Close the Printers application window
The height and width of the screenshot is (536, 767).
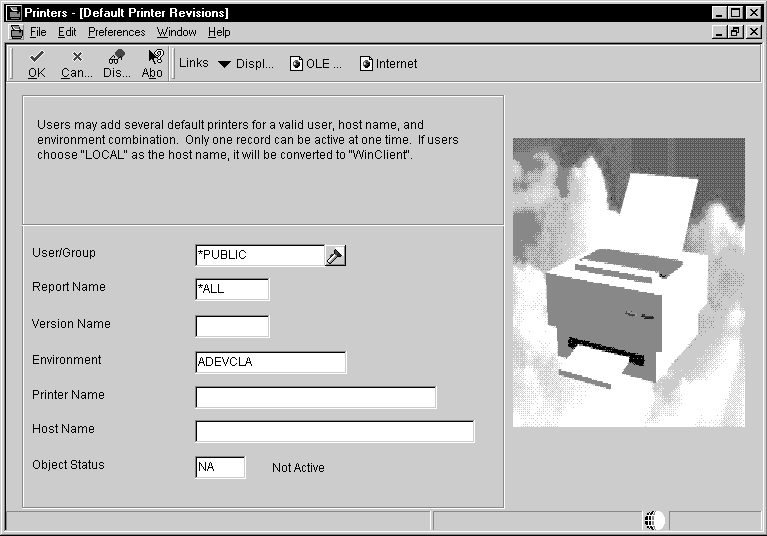[754, 13]
